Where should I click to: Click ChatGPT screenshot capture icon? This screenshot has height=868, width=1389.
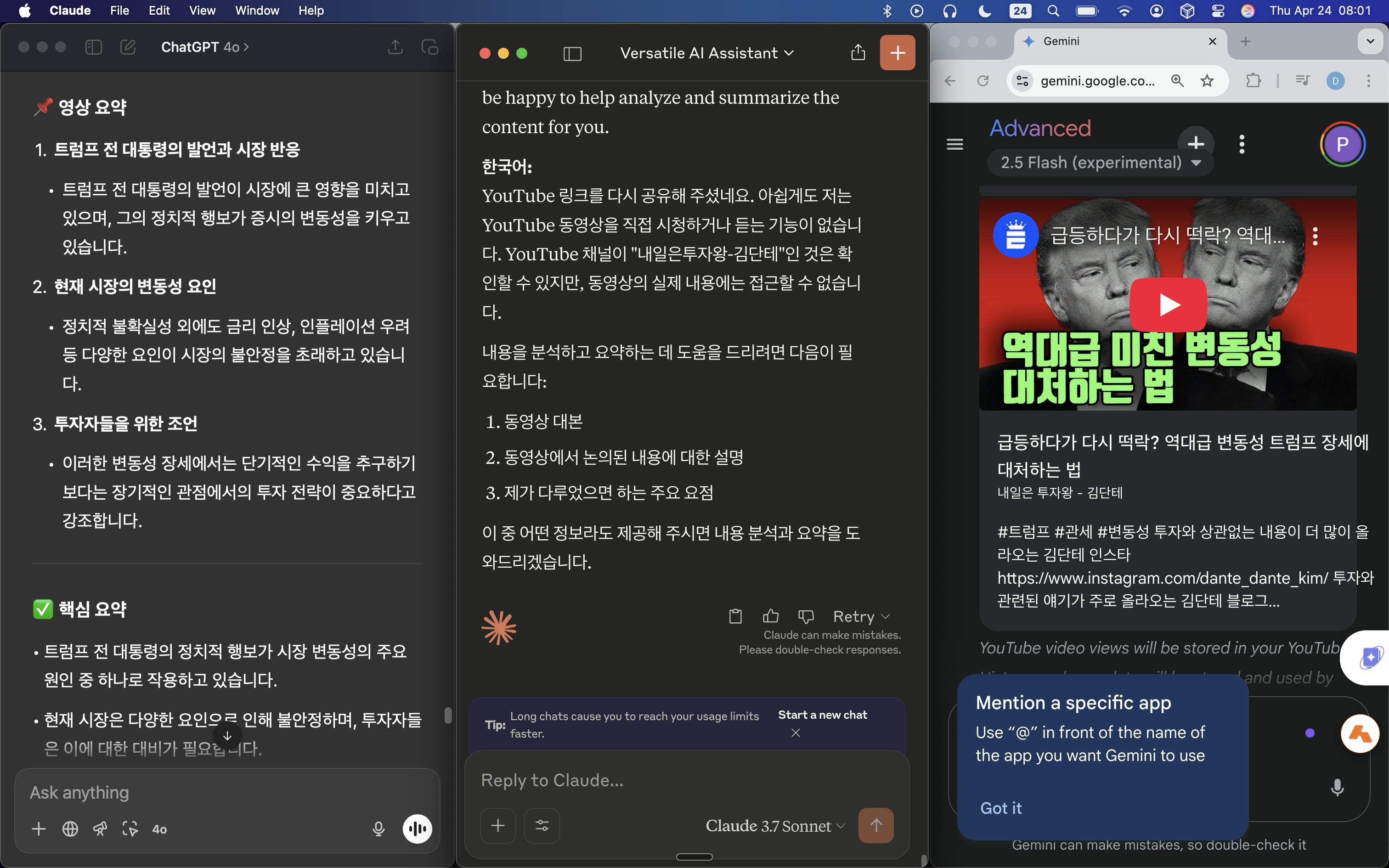coord(130,829)
